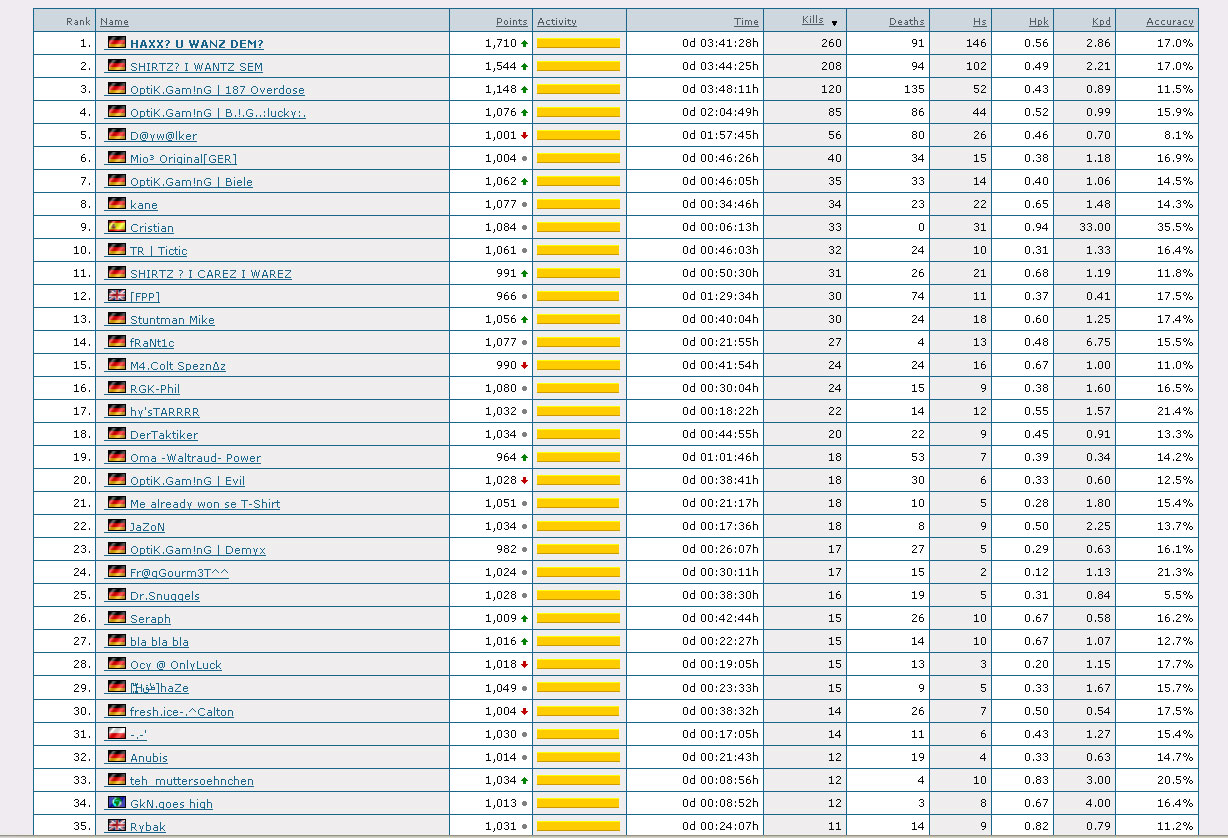Image resolution: width=1228 pixels, height=838 pixels.
Task: Click red down arrow in D@yw@lker row
Action: (524, 136)
